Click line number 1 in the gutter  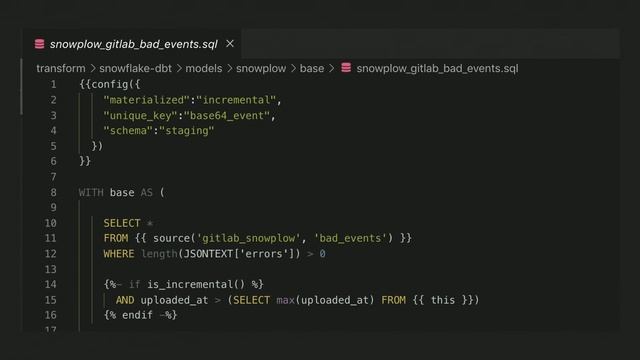tap(53, 84)
